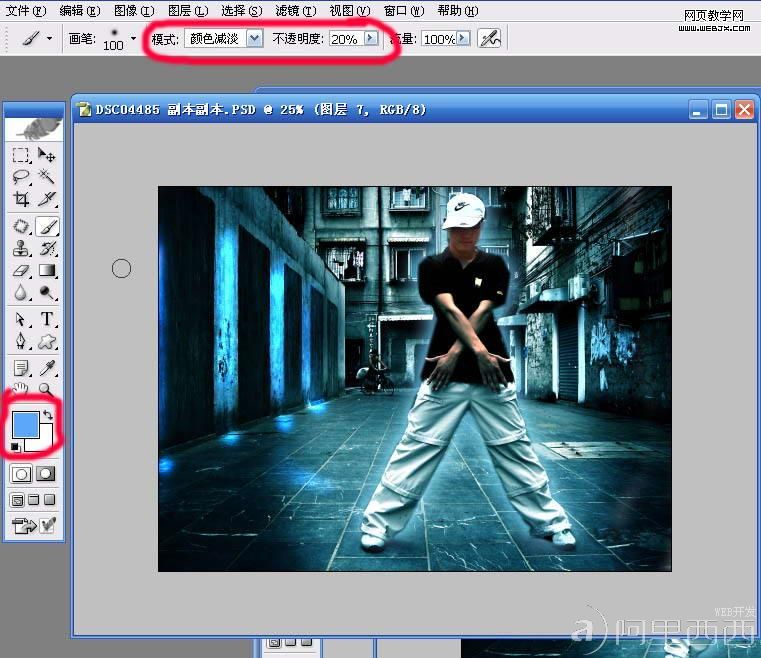Select the Rectangular Marquee tool
Viewport: 761px width, 658px height.
(21, 155)
